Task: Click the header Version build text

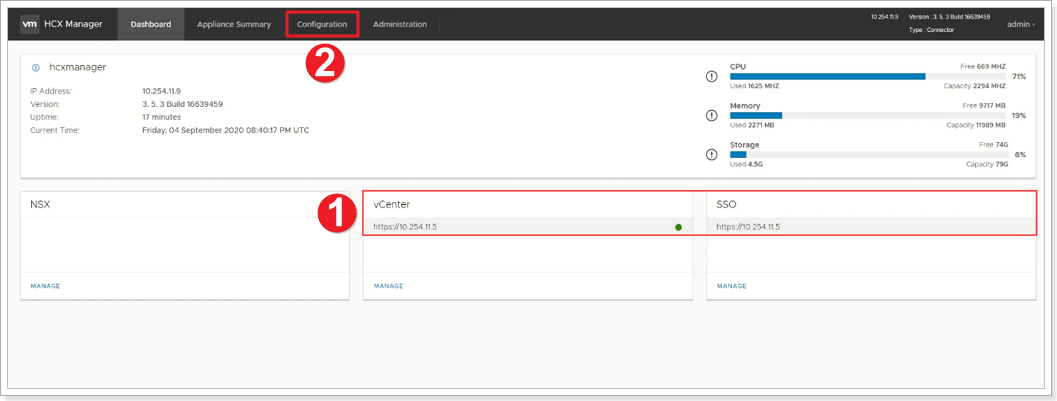Action: pos(950,16)
